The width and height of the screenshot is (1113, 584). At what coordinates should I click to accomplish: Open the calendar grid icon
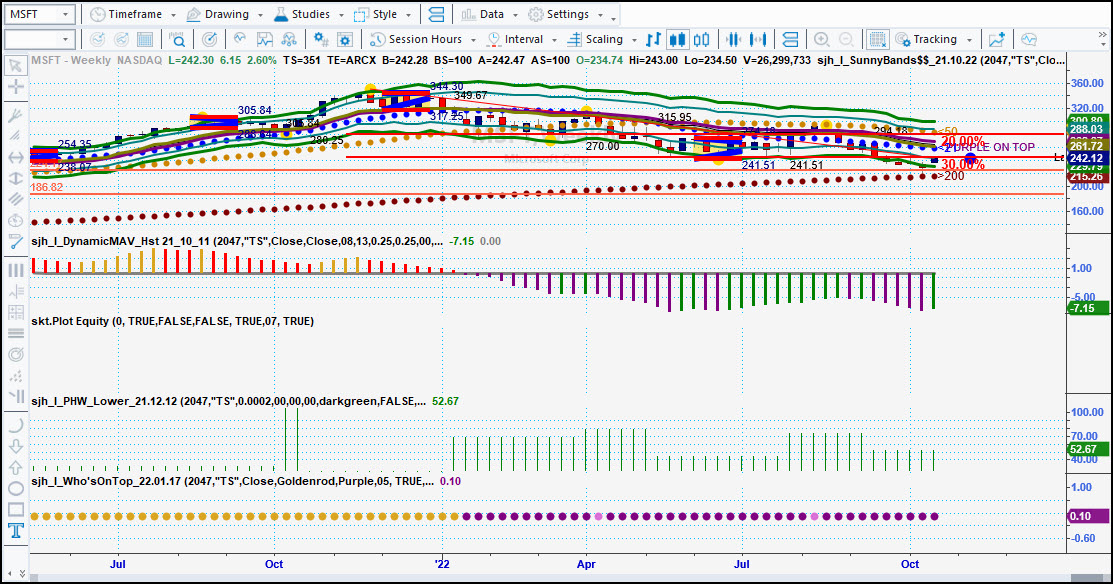click(x=145, y=40)
